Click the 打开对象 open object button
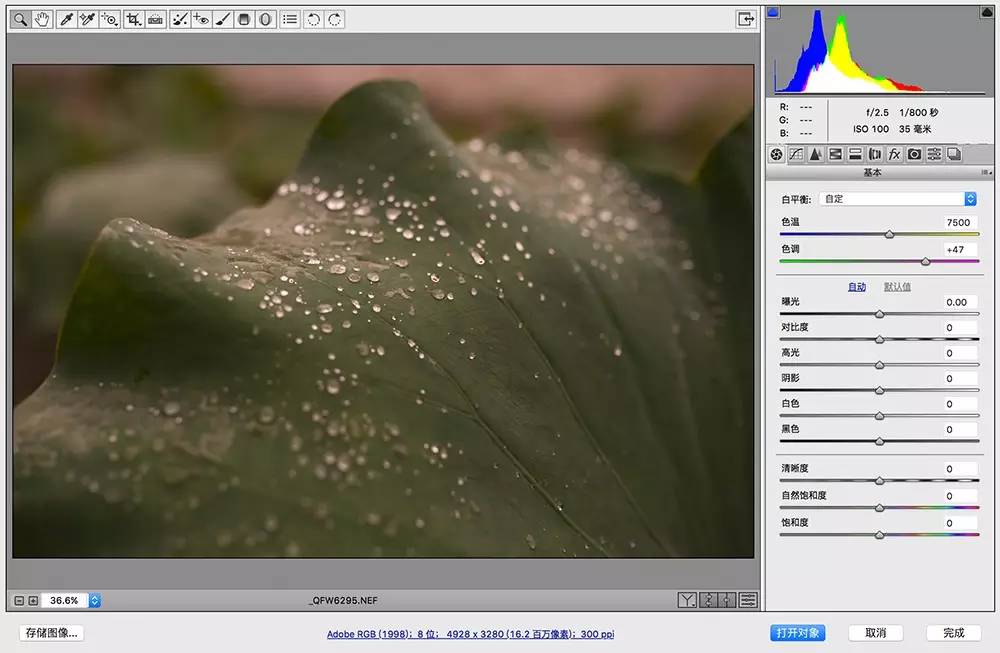1000x653 pixels. click(798, 633)
